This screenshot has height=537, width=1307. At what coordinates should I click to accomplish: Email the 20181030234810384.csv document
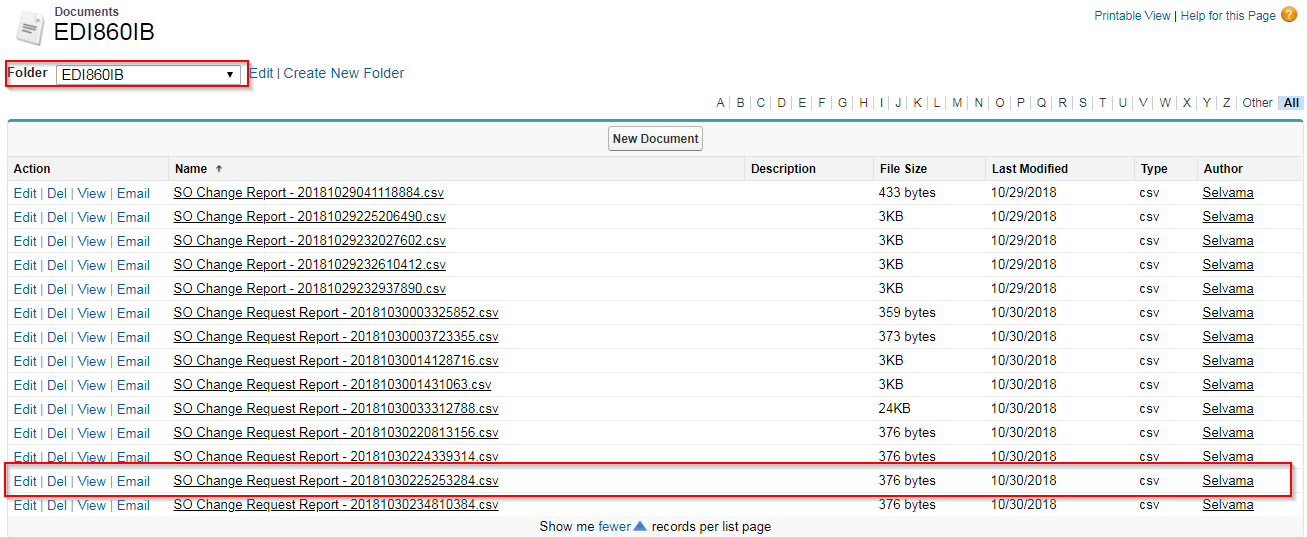(133, 505)
